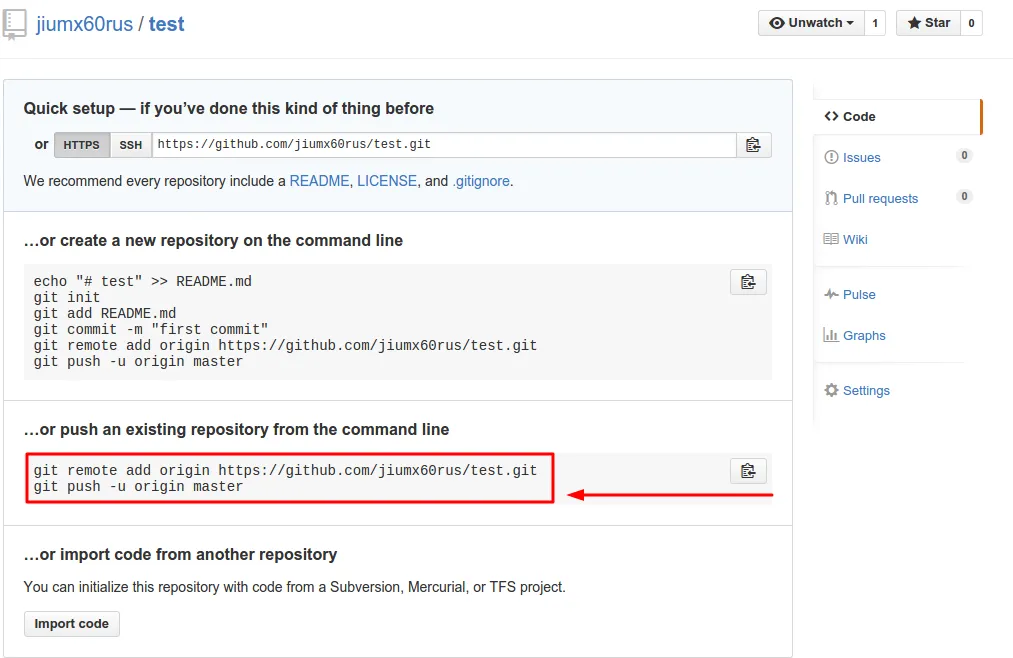Open Pulse via its activity graph icon

click(x=832, y=294)
